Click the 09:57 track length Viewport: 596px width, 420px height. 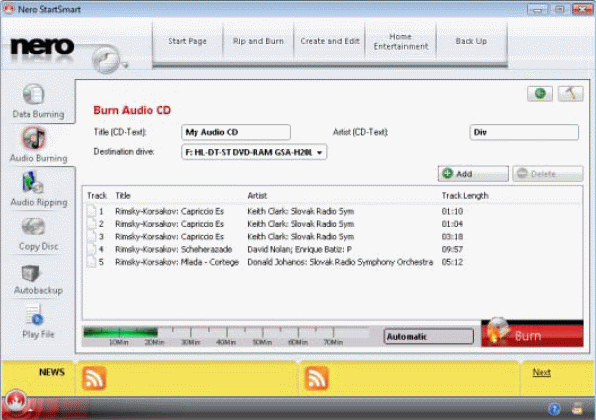(x=452, y=249)
